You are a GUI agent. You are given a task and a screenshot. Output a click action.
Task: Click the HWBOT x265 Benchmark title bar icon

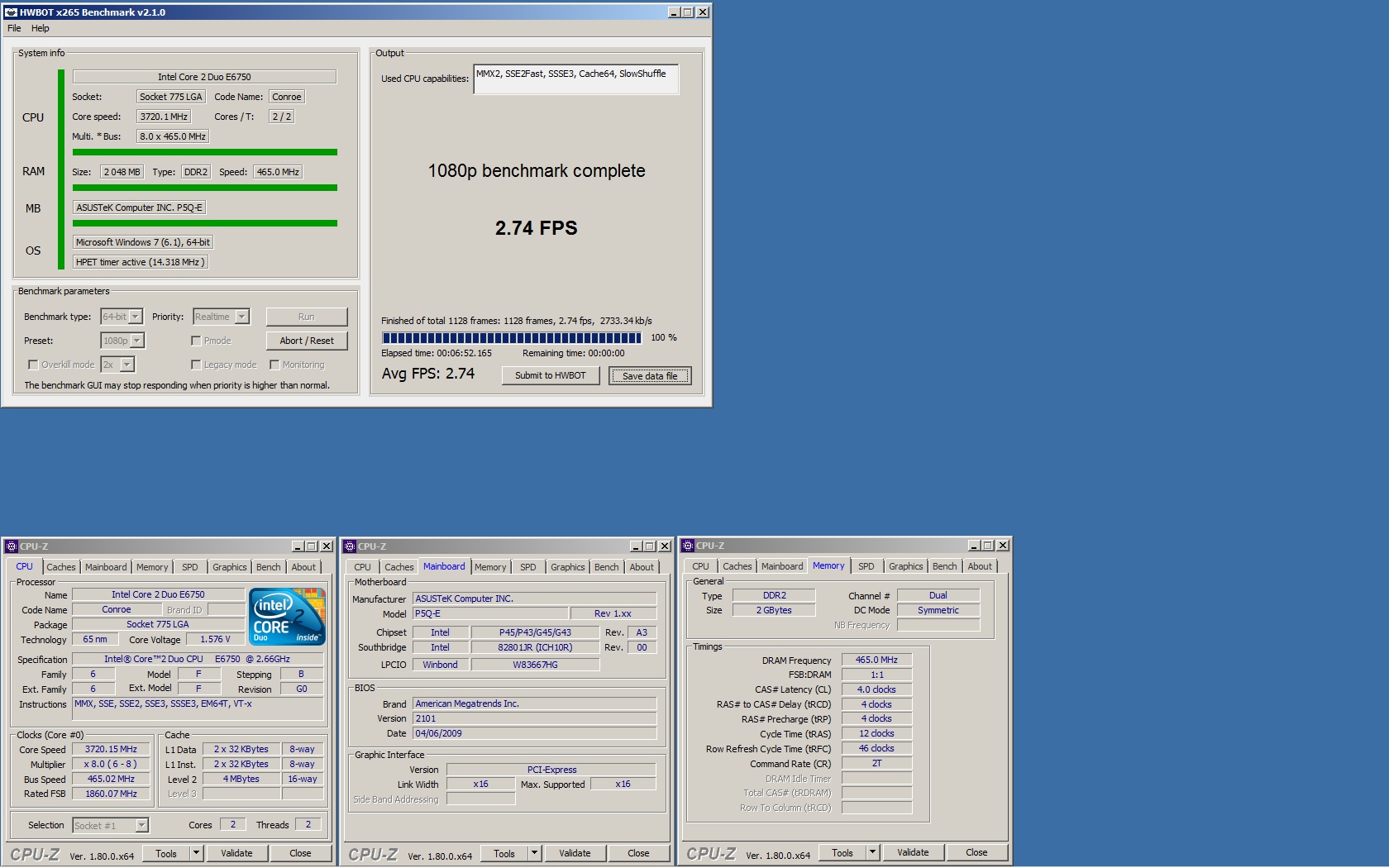pos(11,12)
